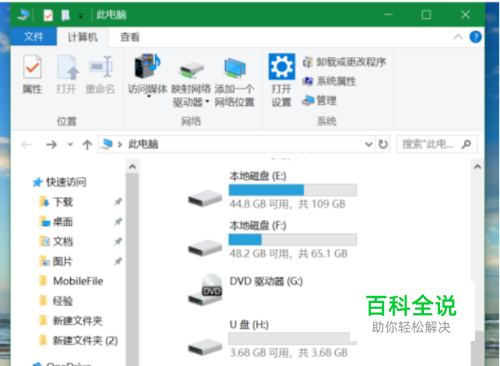Click the 本地磁盘 (E:) label

[x=258, y=176]
